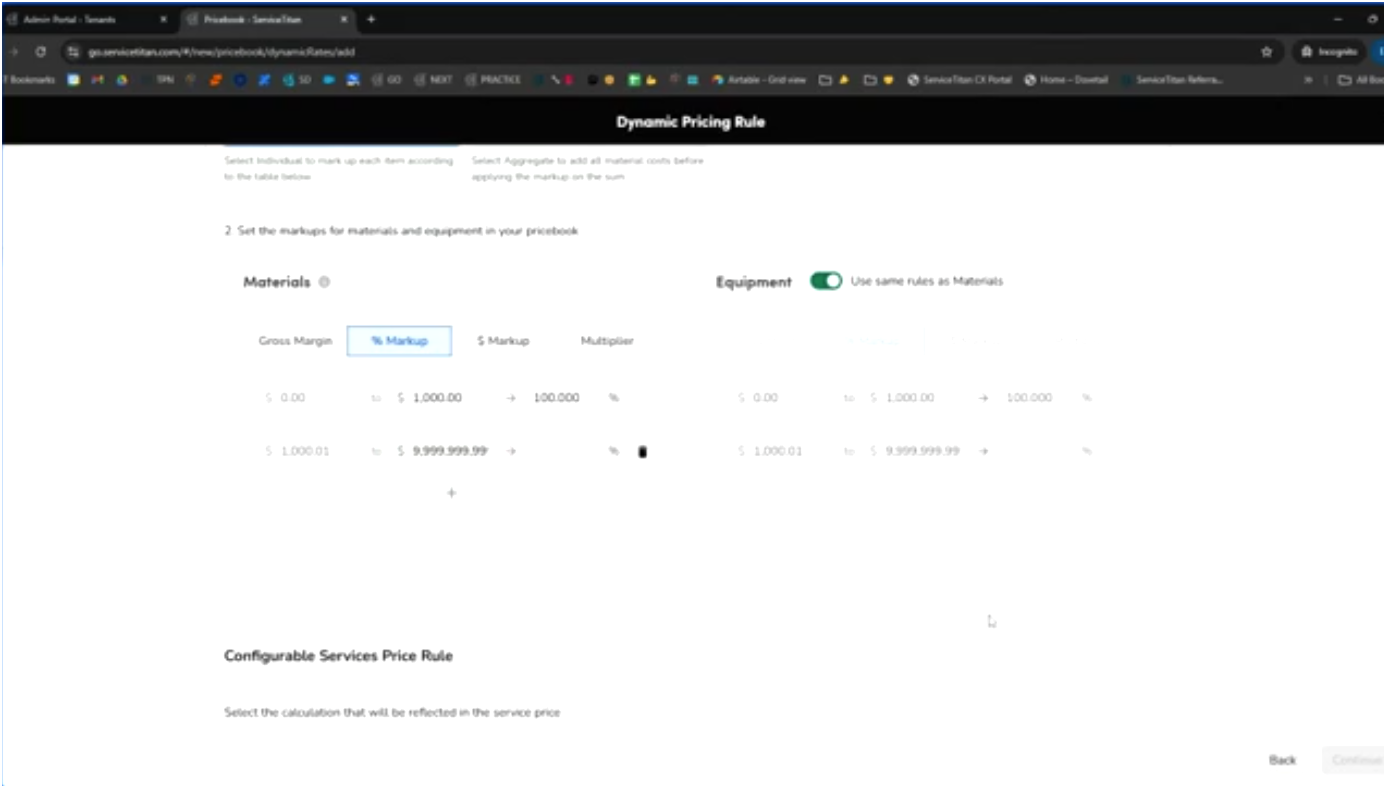
Task: Click 'Set the markups for materials and equipment' text
Action: coord(407,231)
